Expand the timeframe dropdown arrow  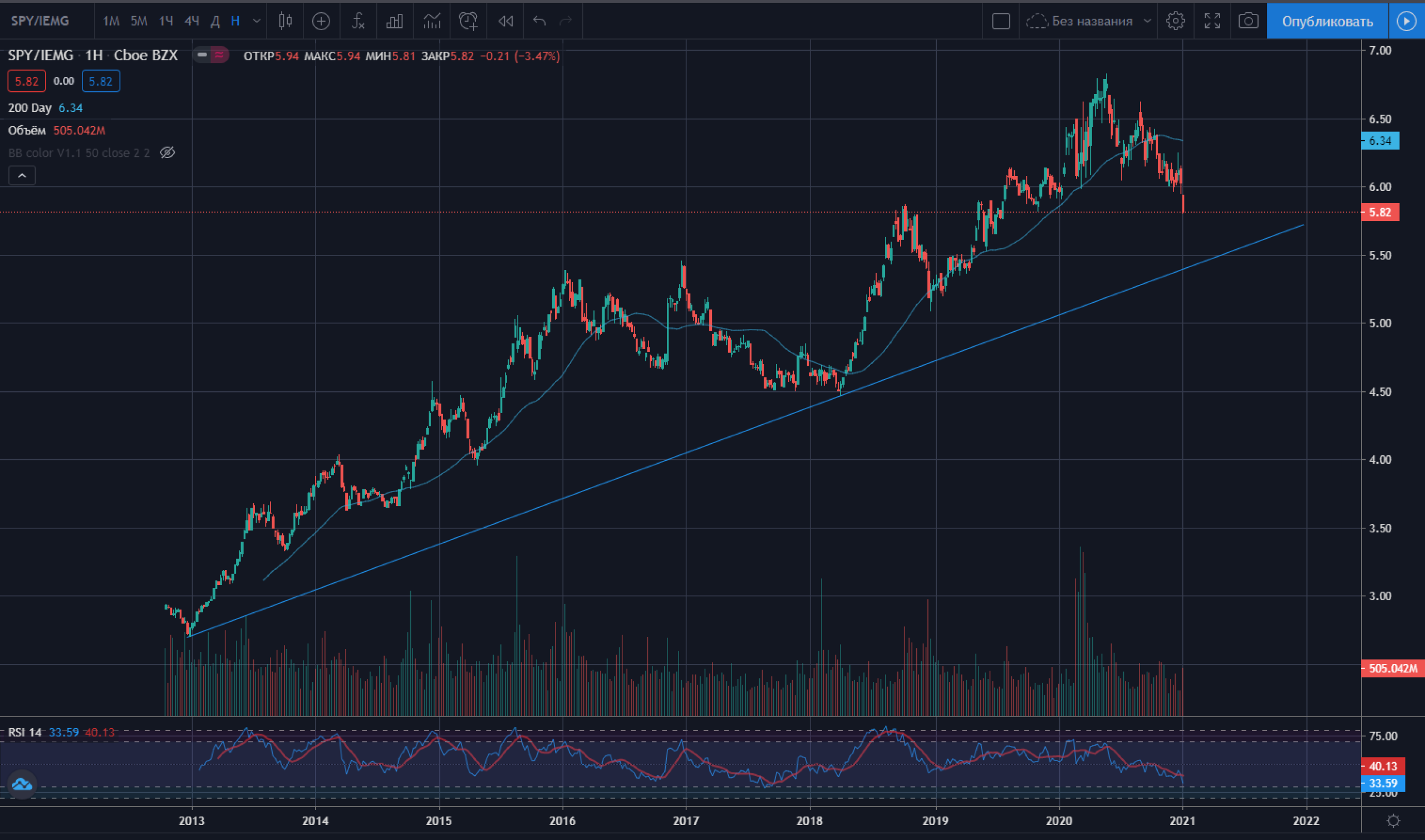[x=257, y=21]
